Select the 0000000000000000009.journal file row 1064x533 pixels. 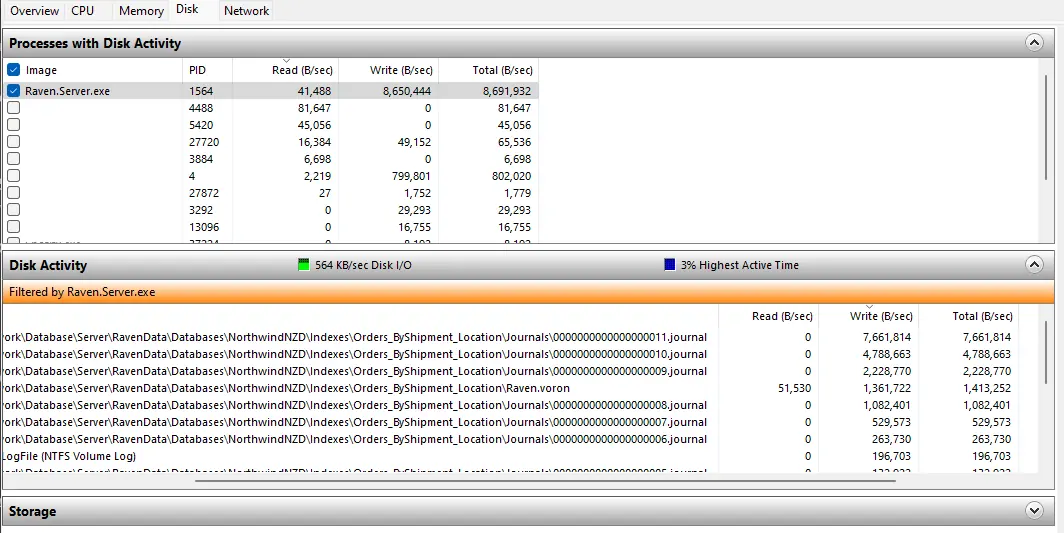click(x=510, y=371)
